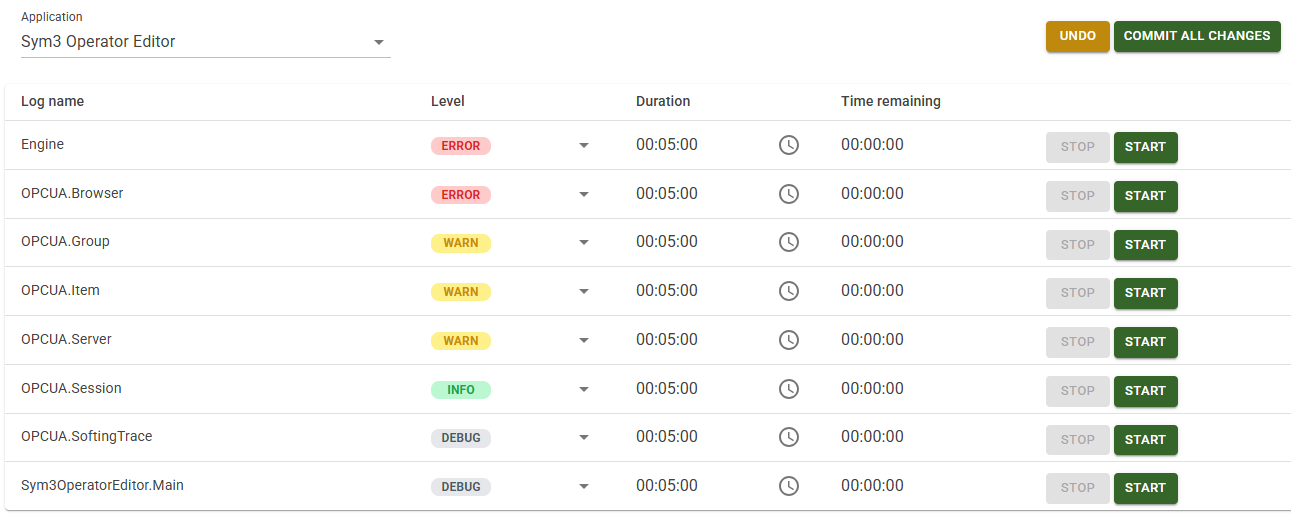Click the Log name column header
Viewport: 1291px width, 521px height.
tap(53, 101)
